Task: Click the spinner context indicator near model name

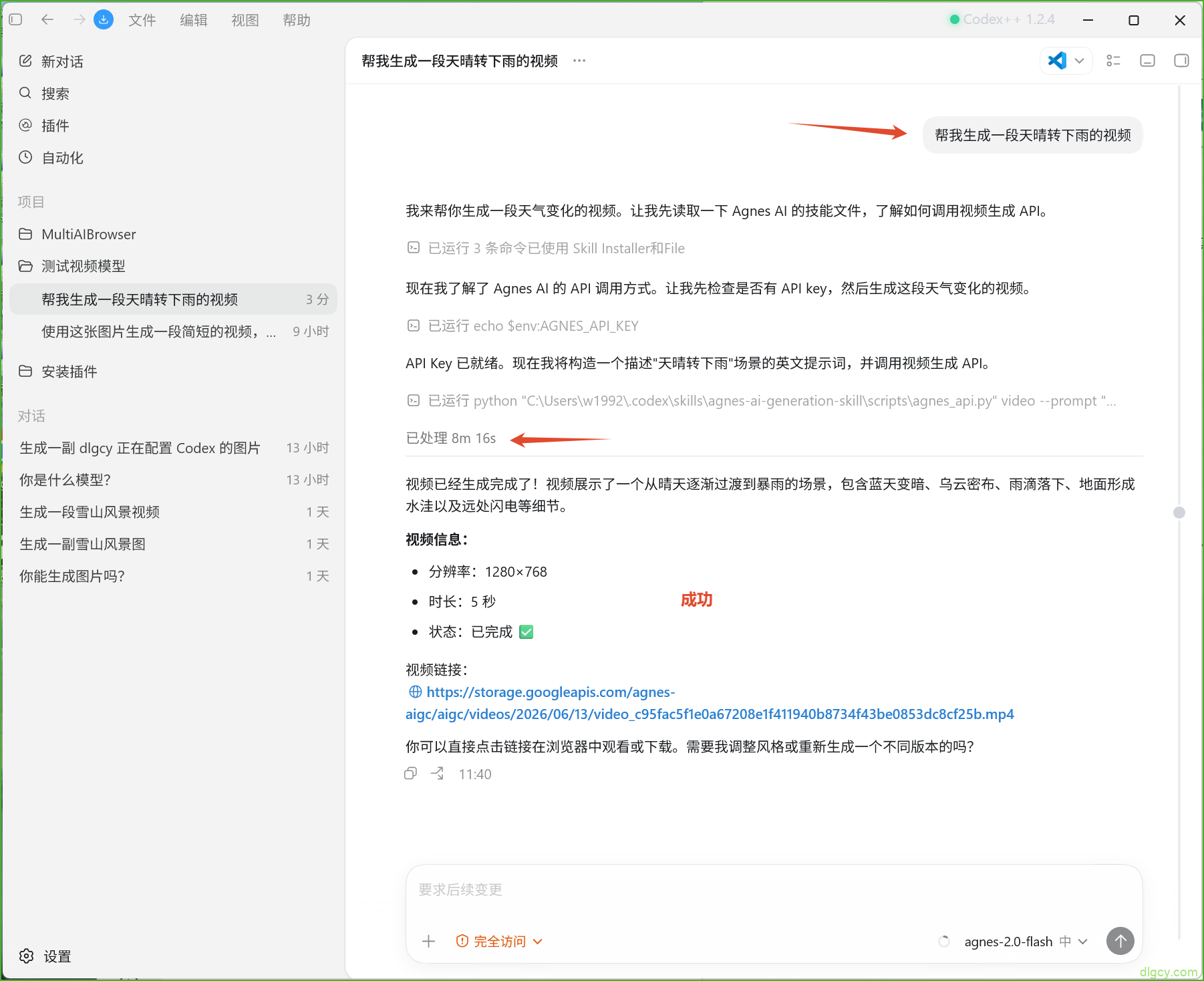Action: tap(944, 941)
